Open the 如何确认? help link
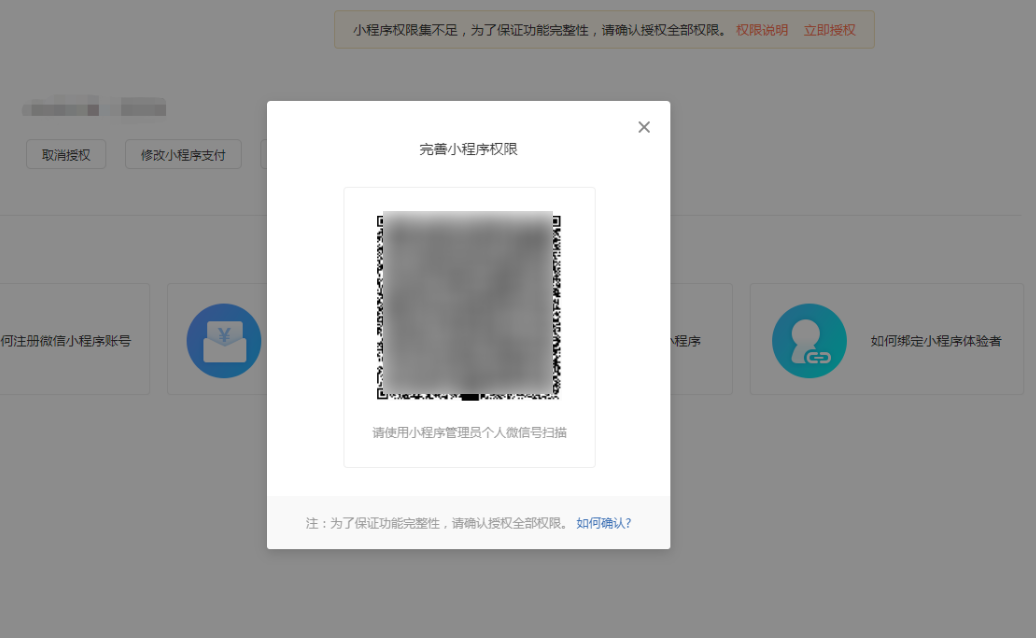 (604, 523)
